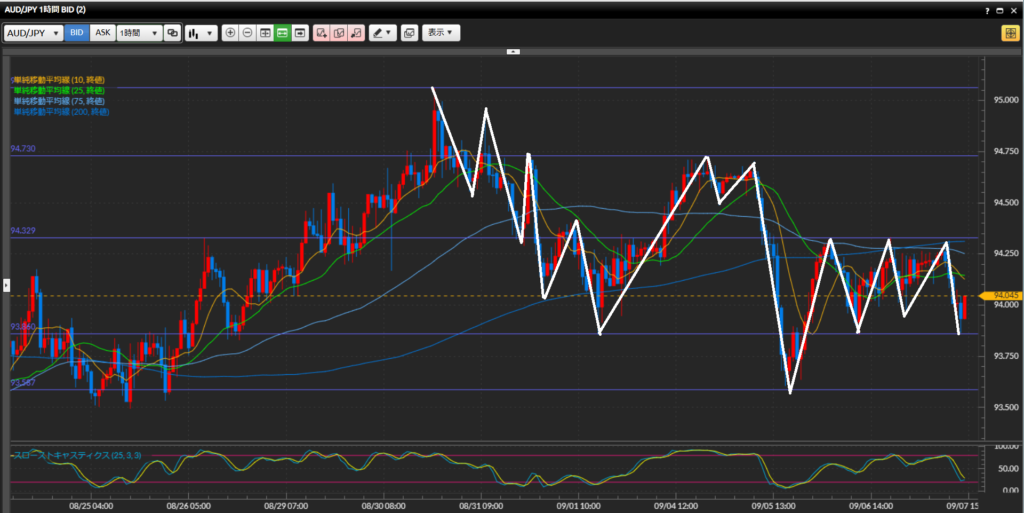Click the chart snapshot icon beside 表示
Screen dimensions: 1024x513
tap(408, 33)
